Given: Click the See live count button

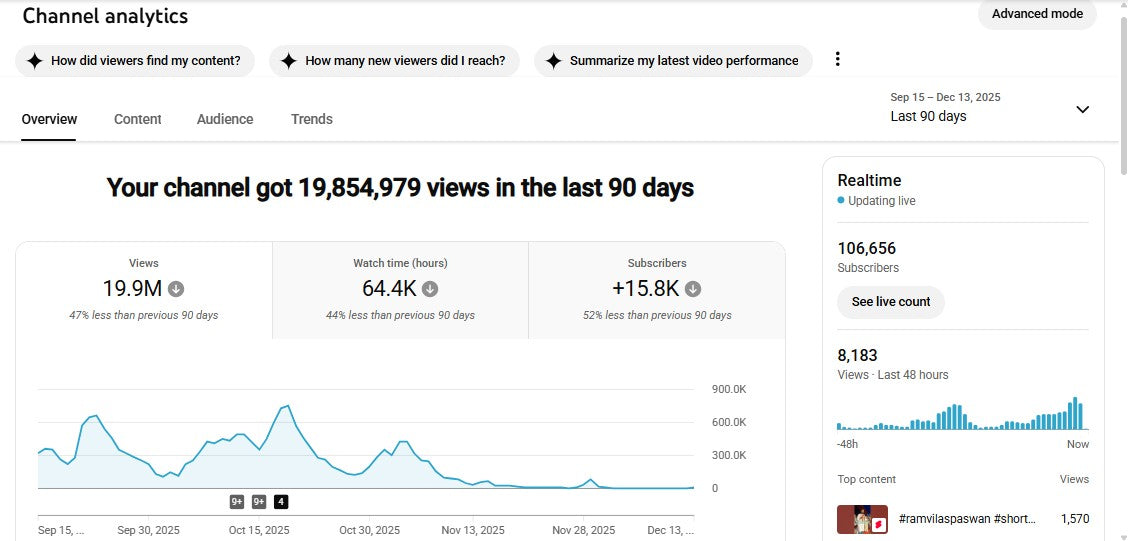Looking at the screenshot, I should click(890, 302).
